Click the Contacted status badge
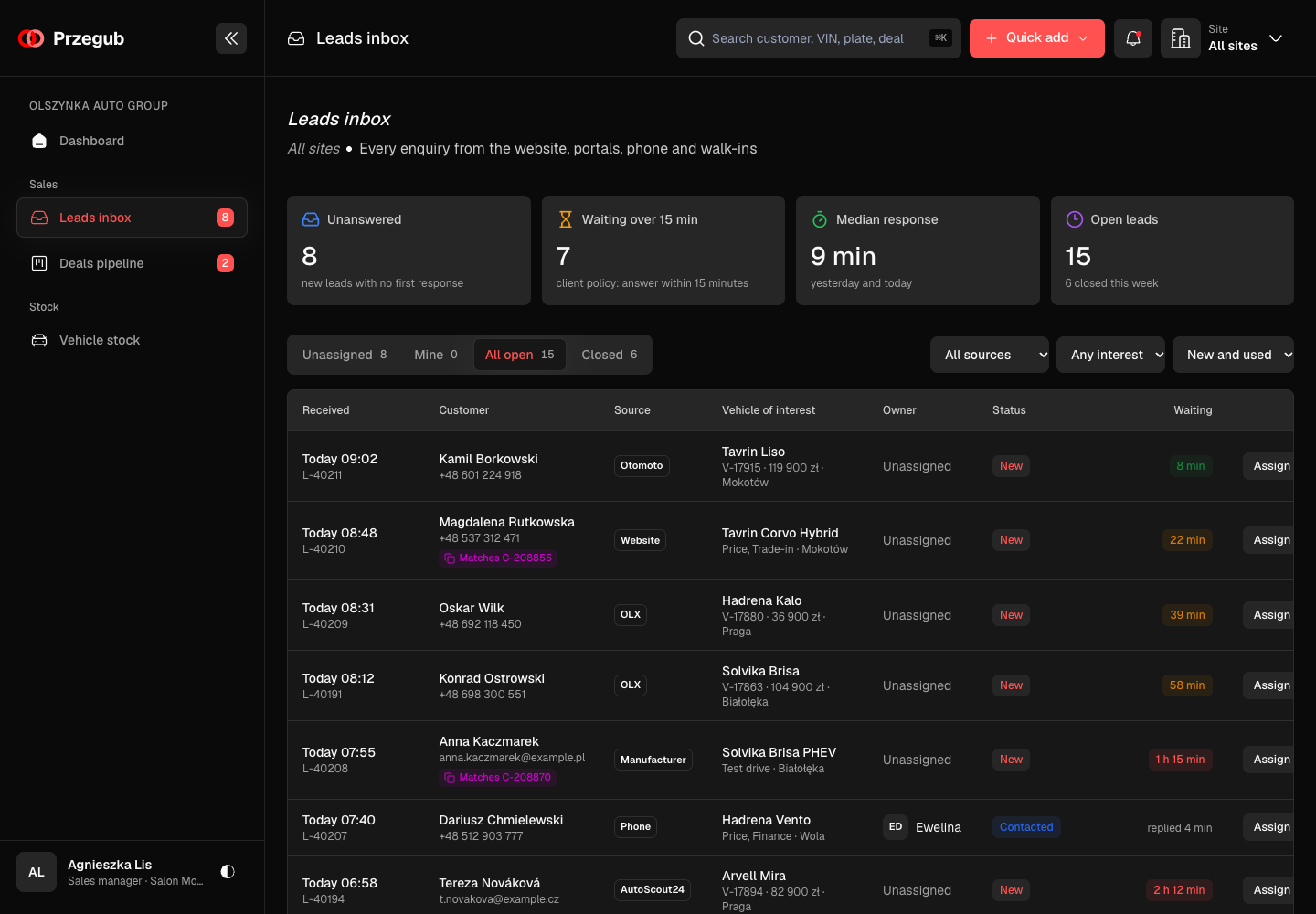Screen dimensions: 1316x914 click(1026, 827)
